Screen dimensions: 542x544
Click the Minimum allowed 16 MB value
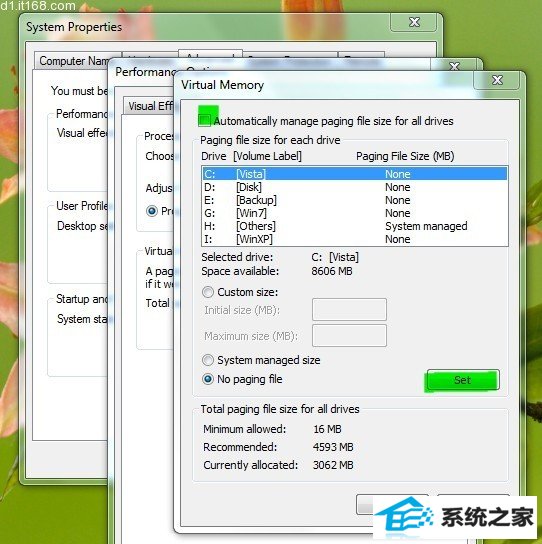(x=327, y=429)
